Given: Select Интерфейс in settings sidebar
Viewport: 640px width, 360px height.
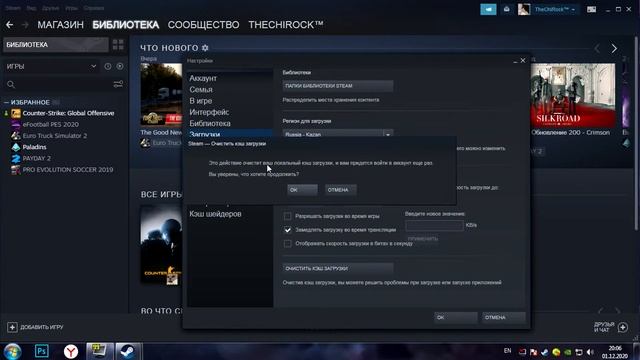Looking at the screenshot, I should 209,112.
